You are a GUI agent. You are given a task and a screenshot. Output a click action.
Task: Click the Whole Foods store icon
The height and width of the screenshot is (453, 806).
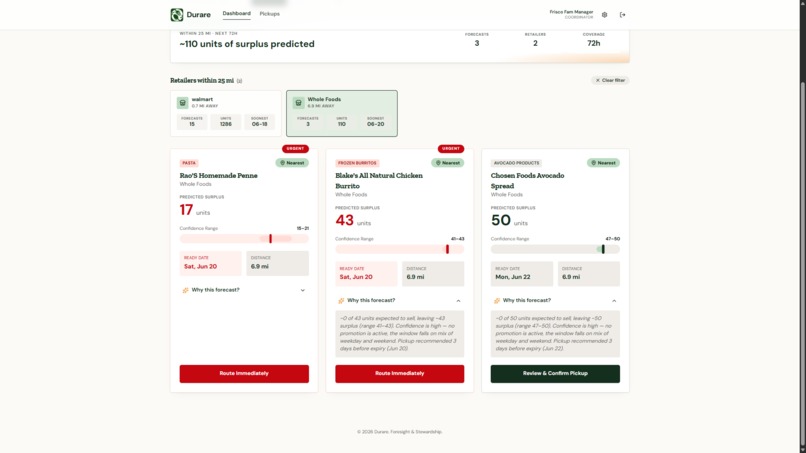click(x=298, y=103)
